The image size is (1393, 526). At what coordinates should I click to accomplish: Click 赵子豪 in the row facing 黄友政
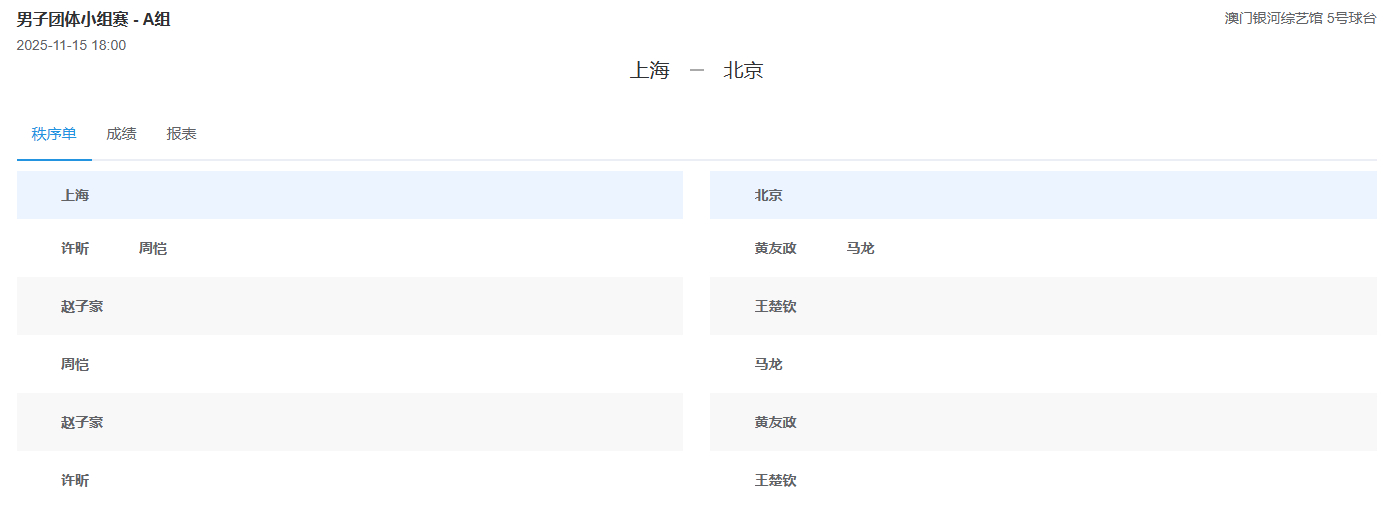[82, 422]
